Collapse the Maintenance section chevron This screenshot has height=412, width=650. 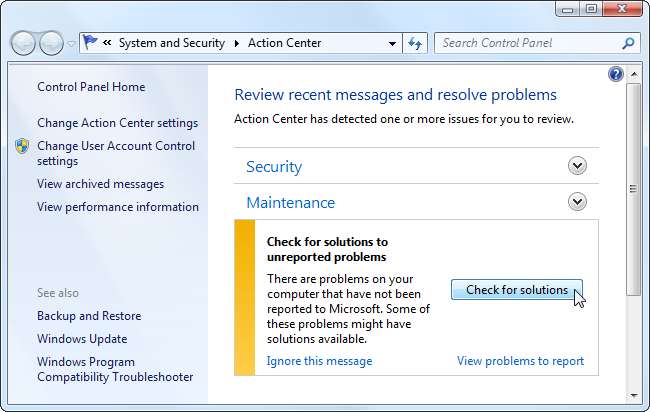(576, 202)
